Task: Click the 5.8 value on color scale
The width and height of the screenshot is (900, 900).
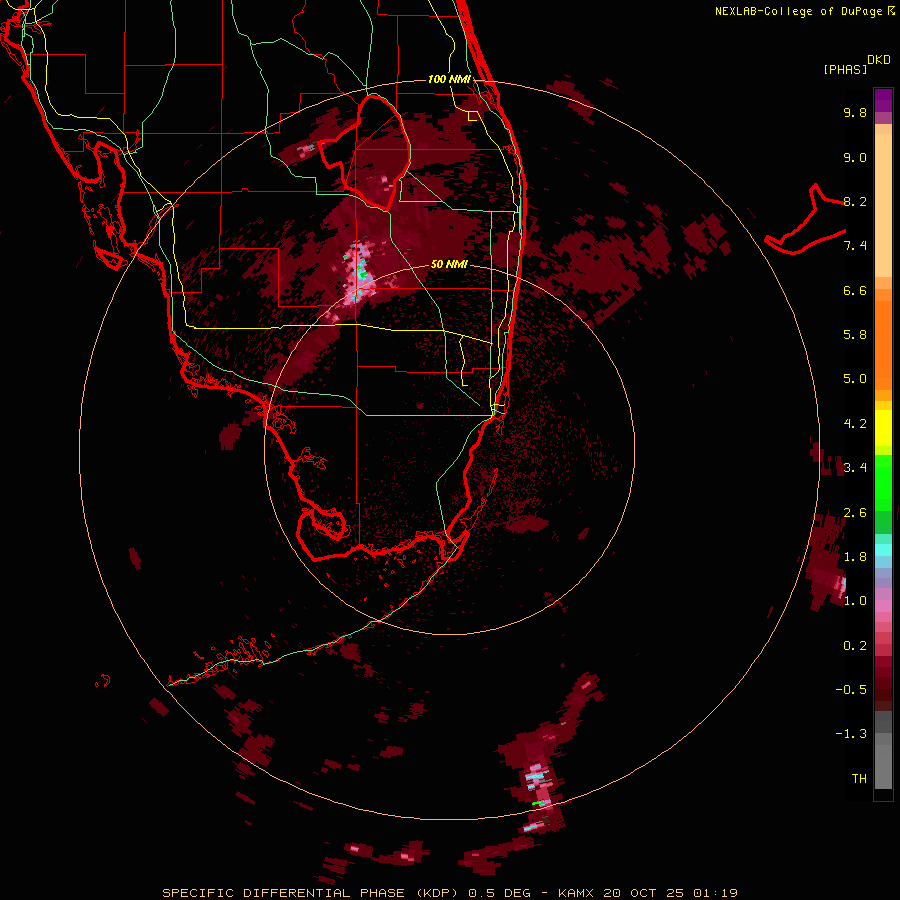Action: click(x=855, y=335)
